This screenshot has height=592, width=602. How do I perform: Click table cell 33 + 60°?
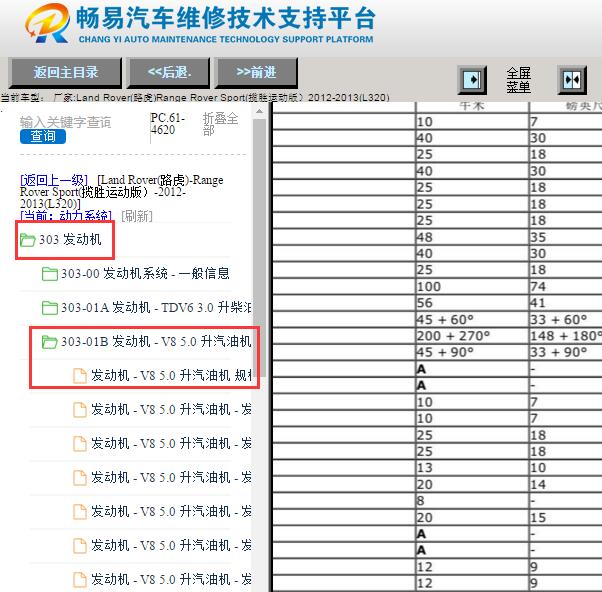565,319
